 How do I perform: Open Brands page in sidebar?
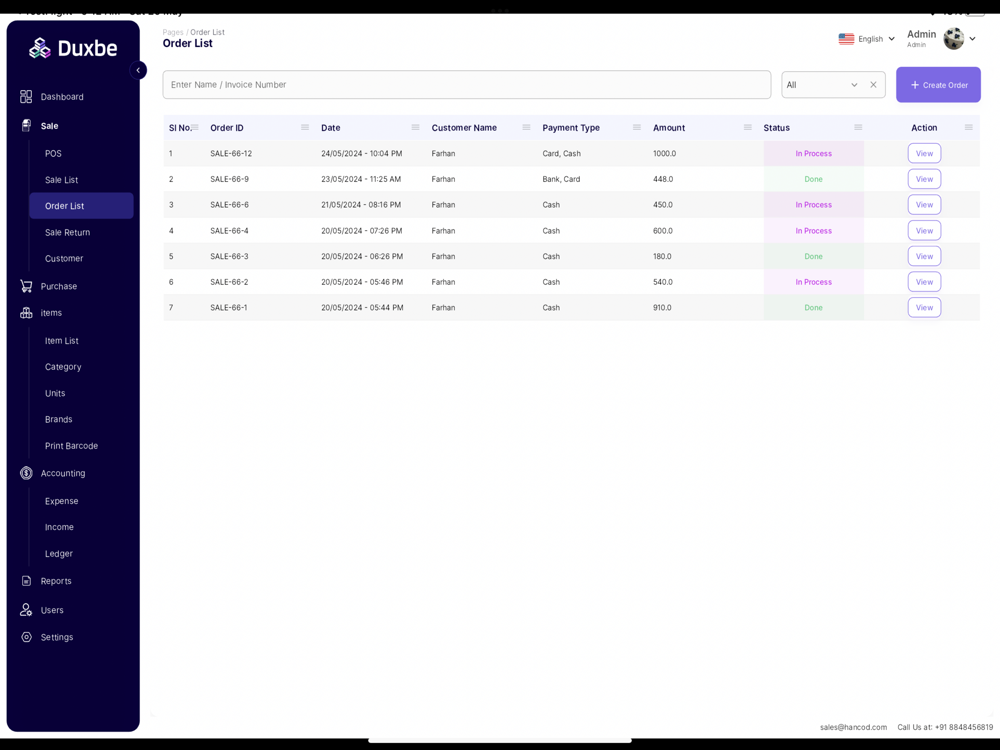point(58,420)
